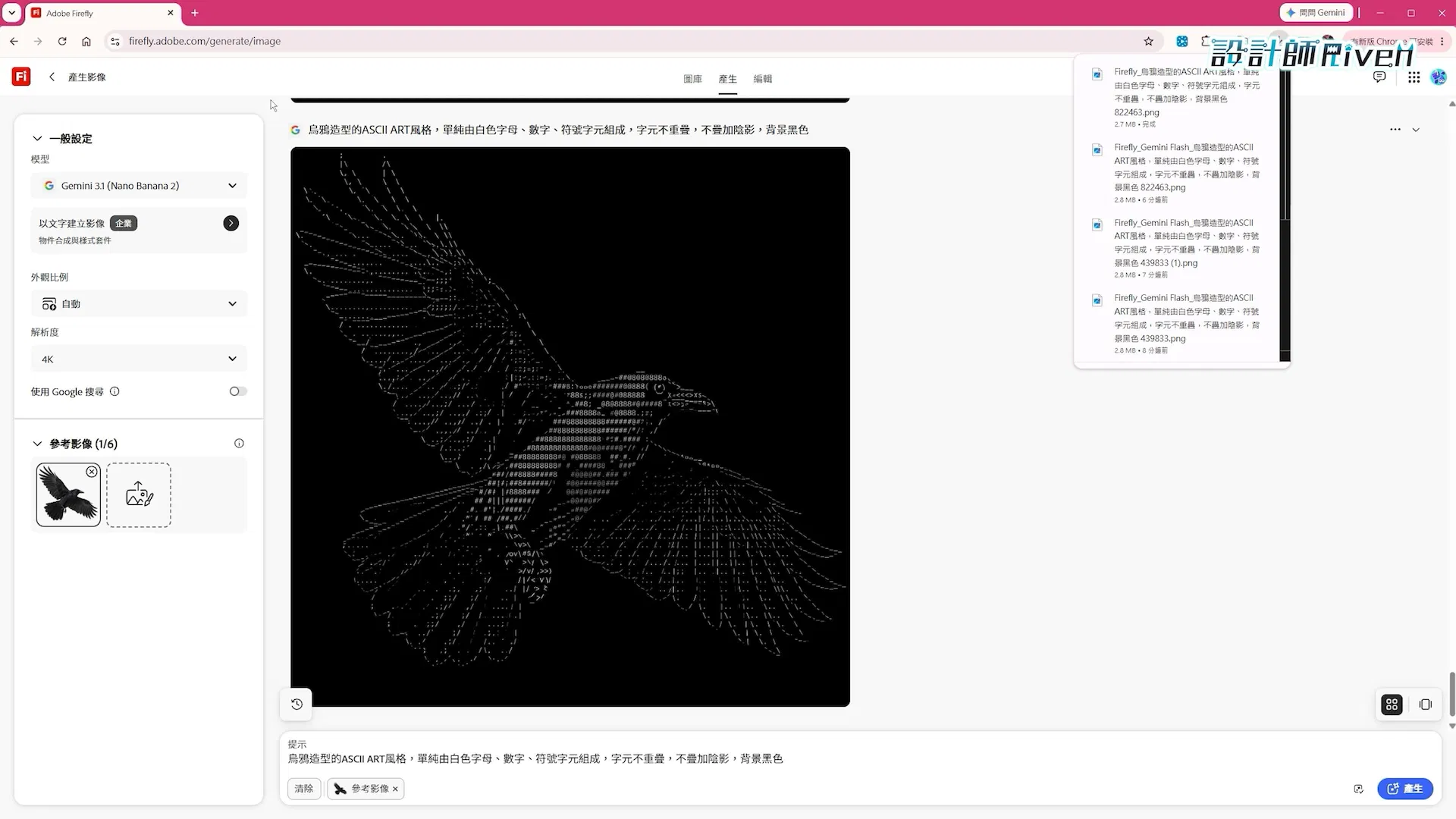Image resolution: width=1456 pixels, height=819 pixels.
Task: Click the browser address bar URL
Action: coord(205,41)
